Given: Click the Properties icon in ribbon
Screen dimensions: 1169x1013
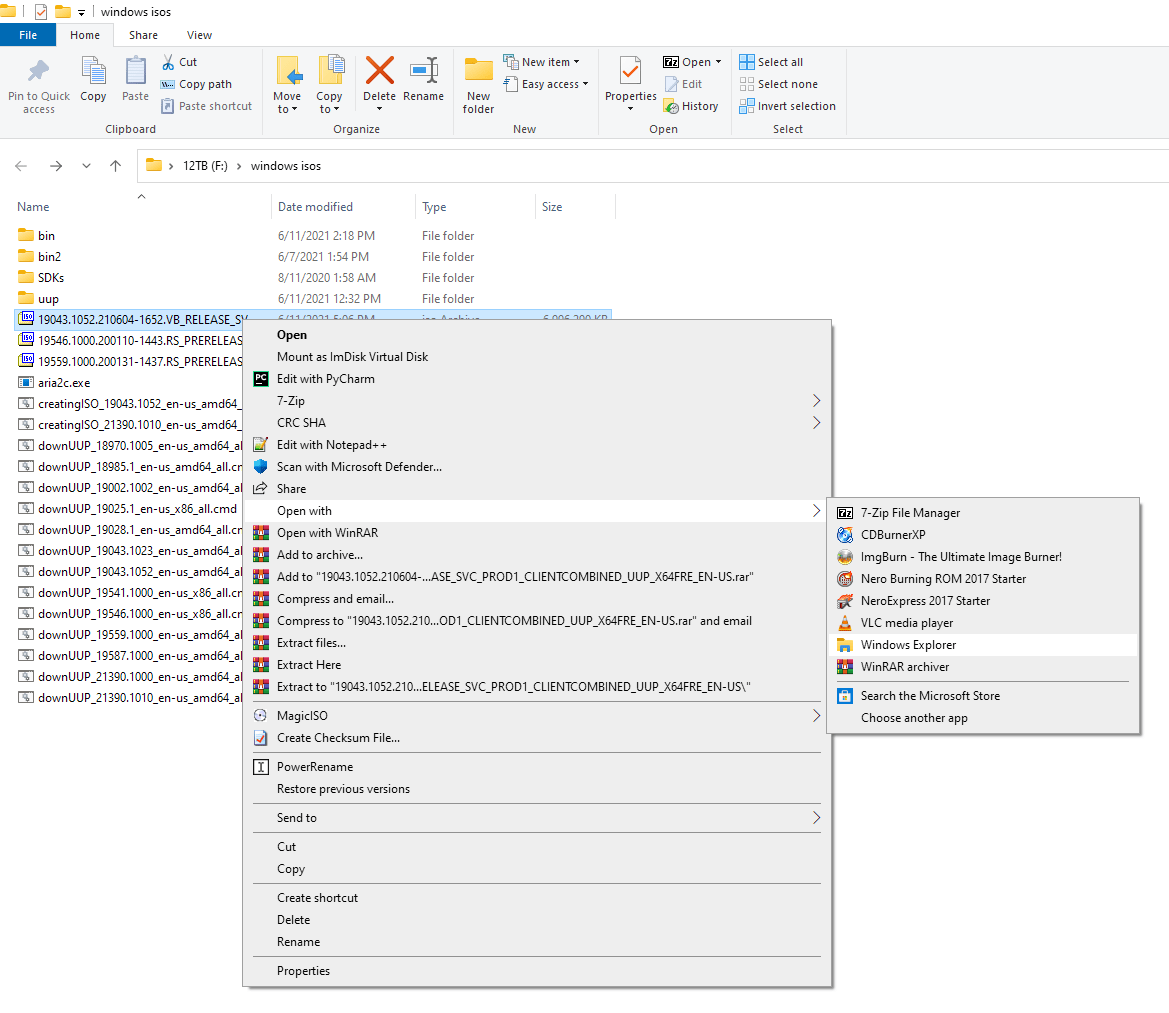Looking at the screenshot, I should (x=630, y=74).
